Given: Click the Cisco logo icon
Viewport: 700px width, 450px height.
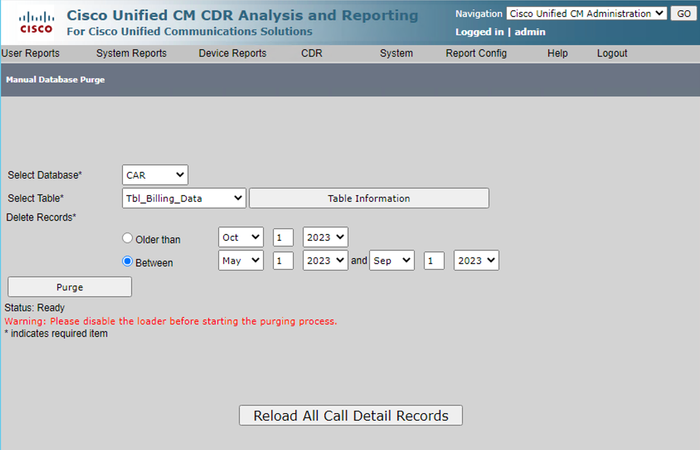Looking at the screenshot, I should click(36, 23).
